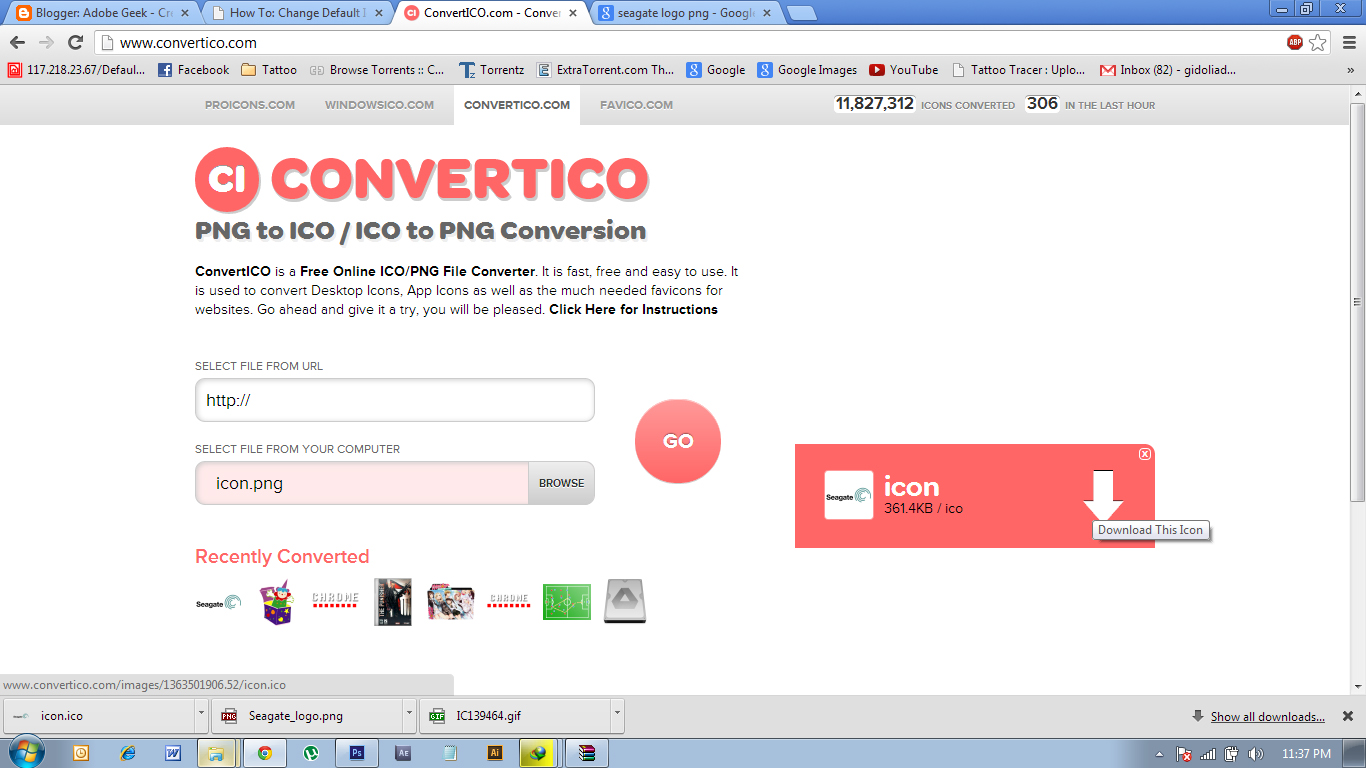Open the anime folder icon in Recently Converted
1366x768 pixels.
coord(450,602)
